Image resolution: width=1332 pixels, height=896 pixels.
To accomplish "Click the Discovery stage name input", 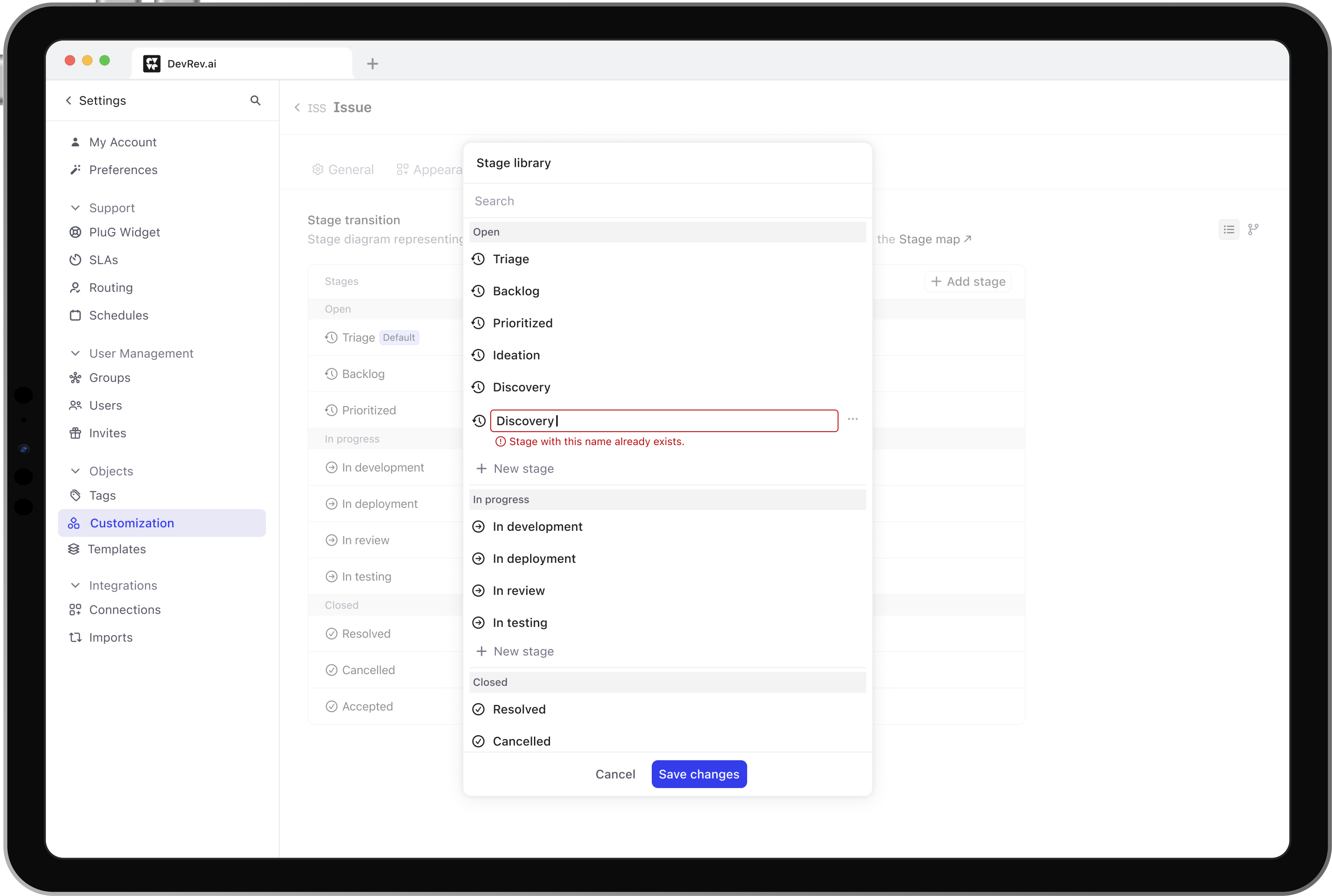I will [x=664, y=421].
